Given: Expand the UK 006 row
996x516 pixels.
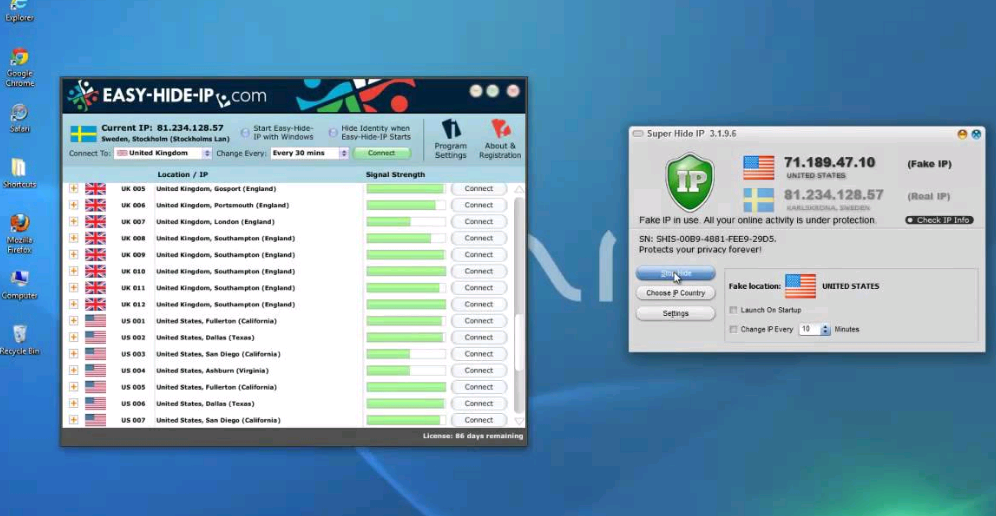Looking at the screenshot, I should (x=74, y=205).
